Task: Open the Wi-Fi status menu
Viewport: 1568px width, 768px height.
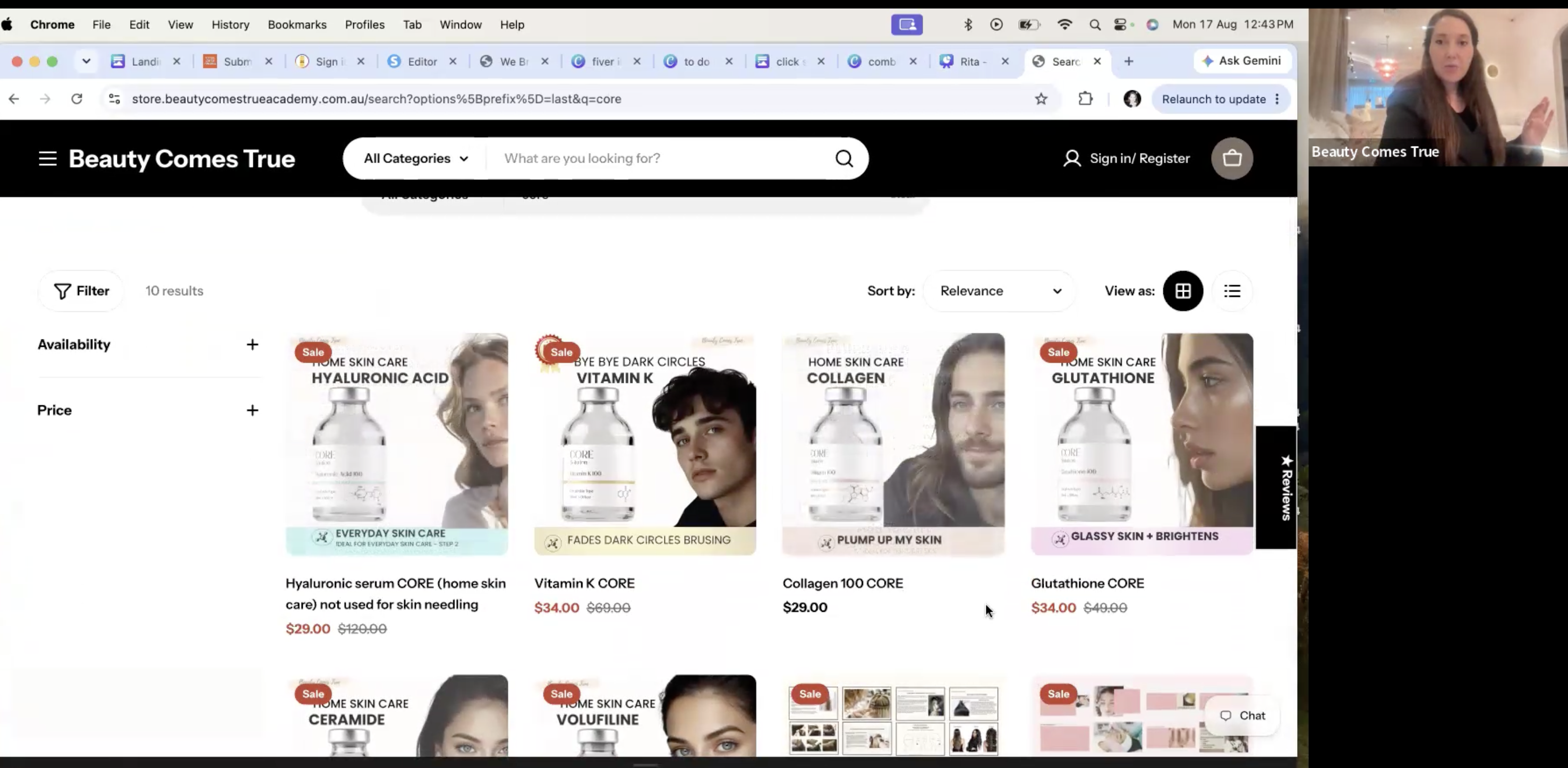Action: tap(1064, 24)
